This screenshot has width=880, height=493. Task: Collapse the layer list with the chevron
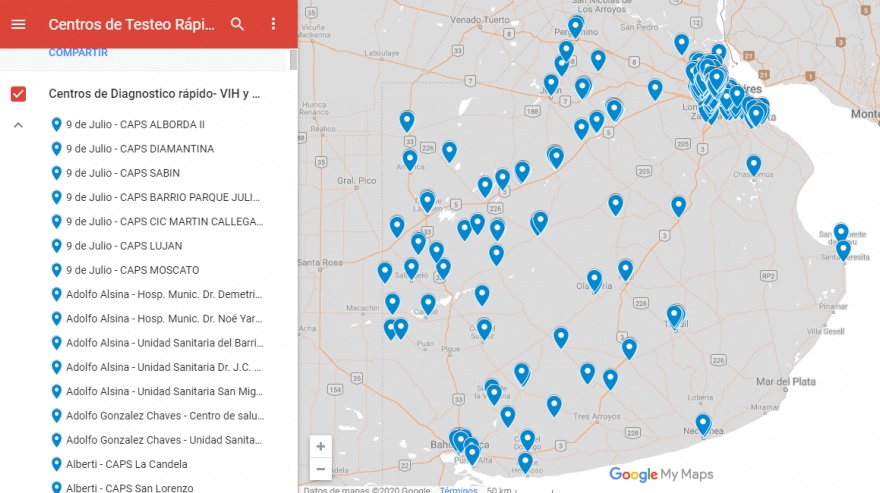(x=18, y=125)
